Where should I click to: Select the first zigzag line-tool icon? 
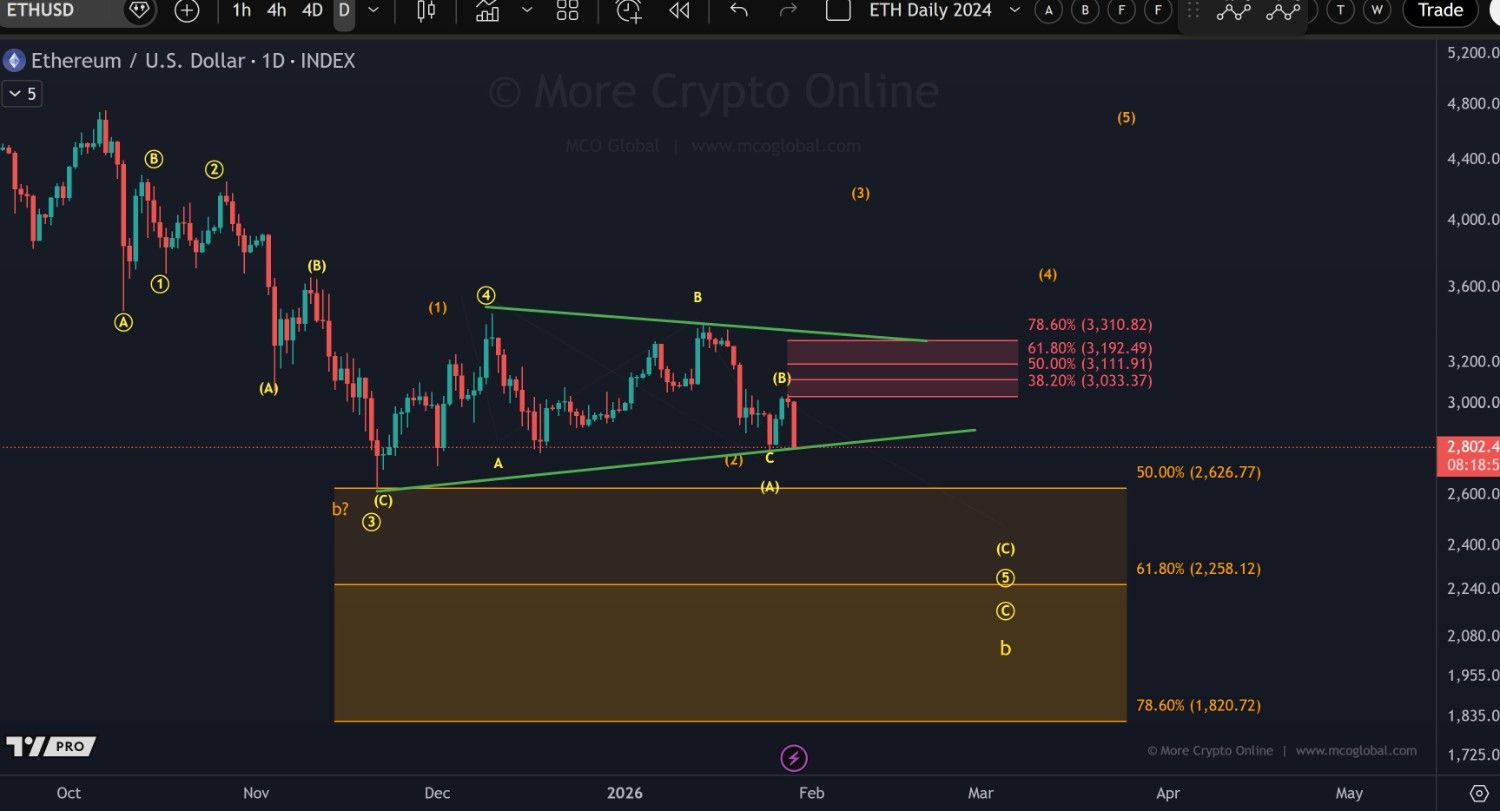(1233, 11)
